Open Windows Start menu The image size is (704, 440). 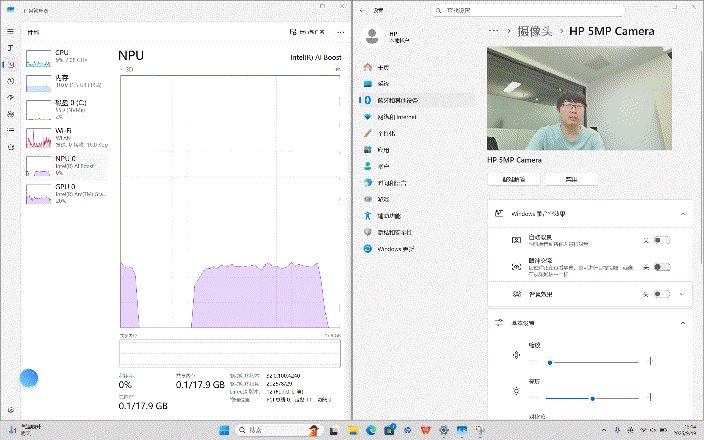[224, 430]
